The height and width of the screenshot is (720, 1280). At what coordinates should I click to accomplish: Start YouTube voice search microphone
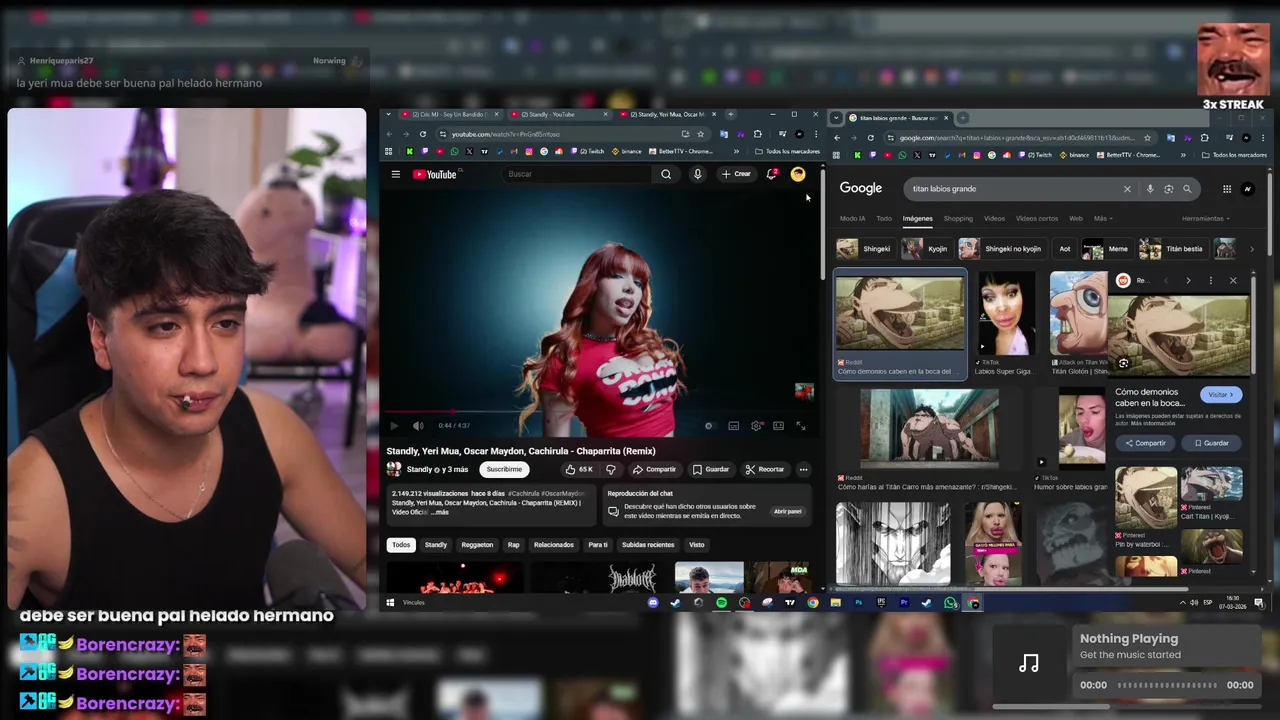698,174
